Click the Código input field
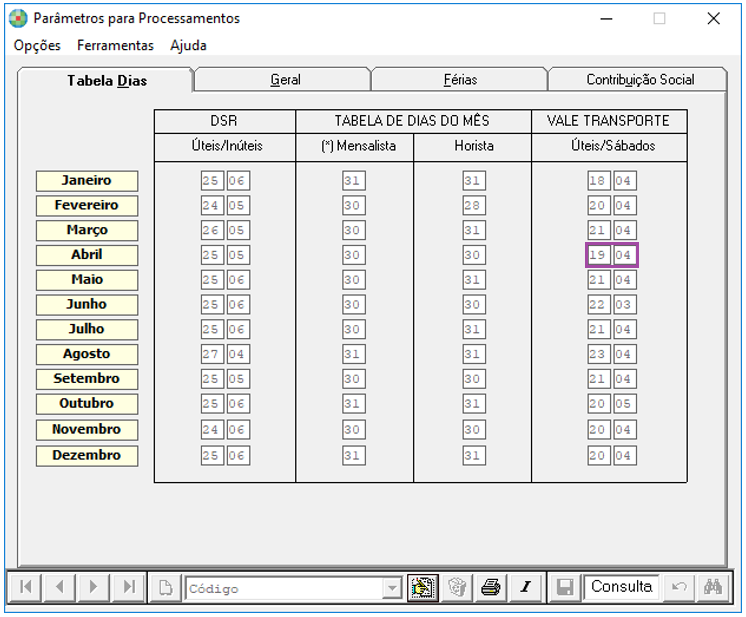The height and width of the screenshot is (617, 746). (x=284, y=588)
